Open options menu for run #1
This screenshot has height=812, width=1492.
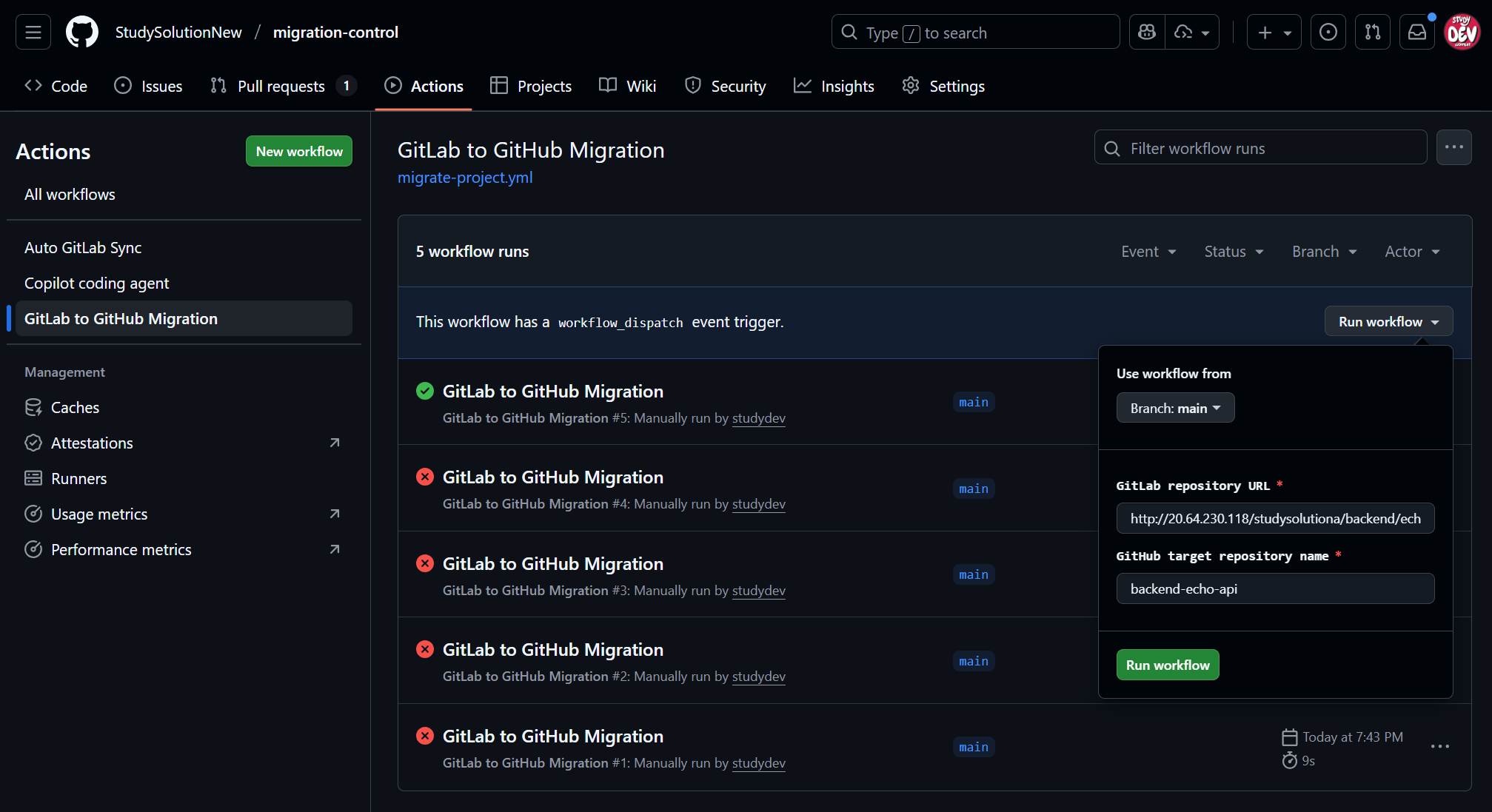[x=1439, y=747]
